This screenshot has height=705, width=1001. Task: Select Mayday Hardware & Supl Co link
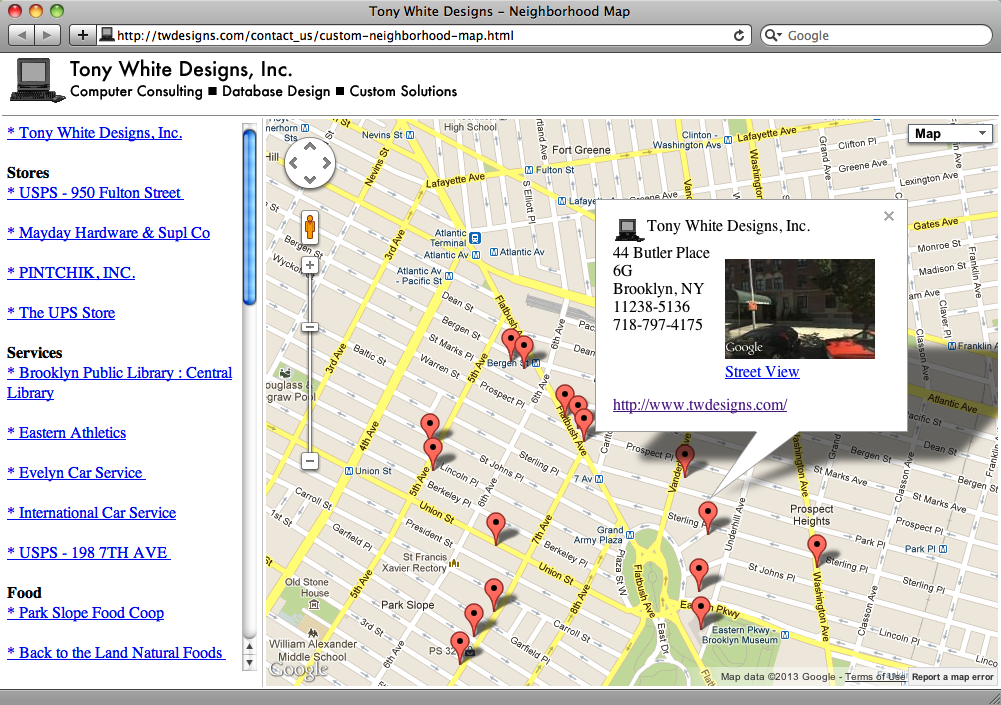[109, 233]
